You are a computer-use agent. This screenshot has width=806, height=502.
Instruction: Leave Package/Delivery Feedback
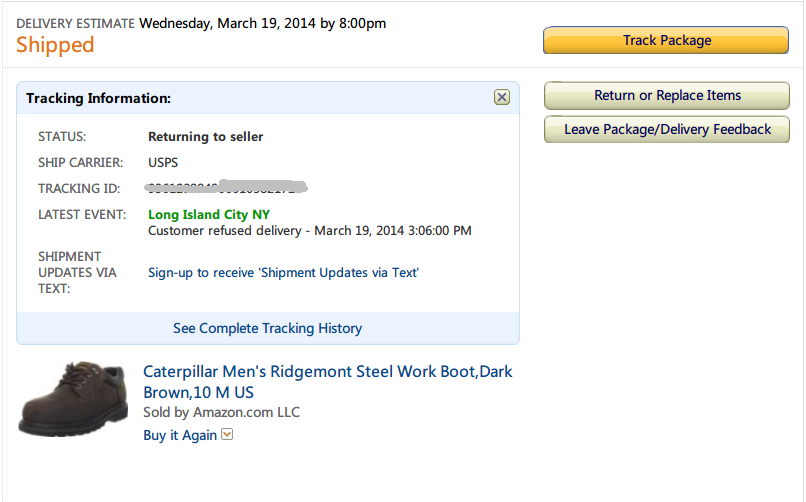pyautogui.click(x=667, y=130)
